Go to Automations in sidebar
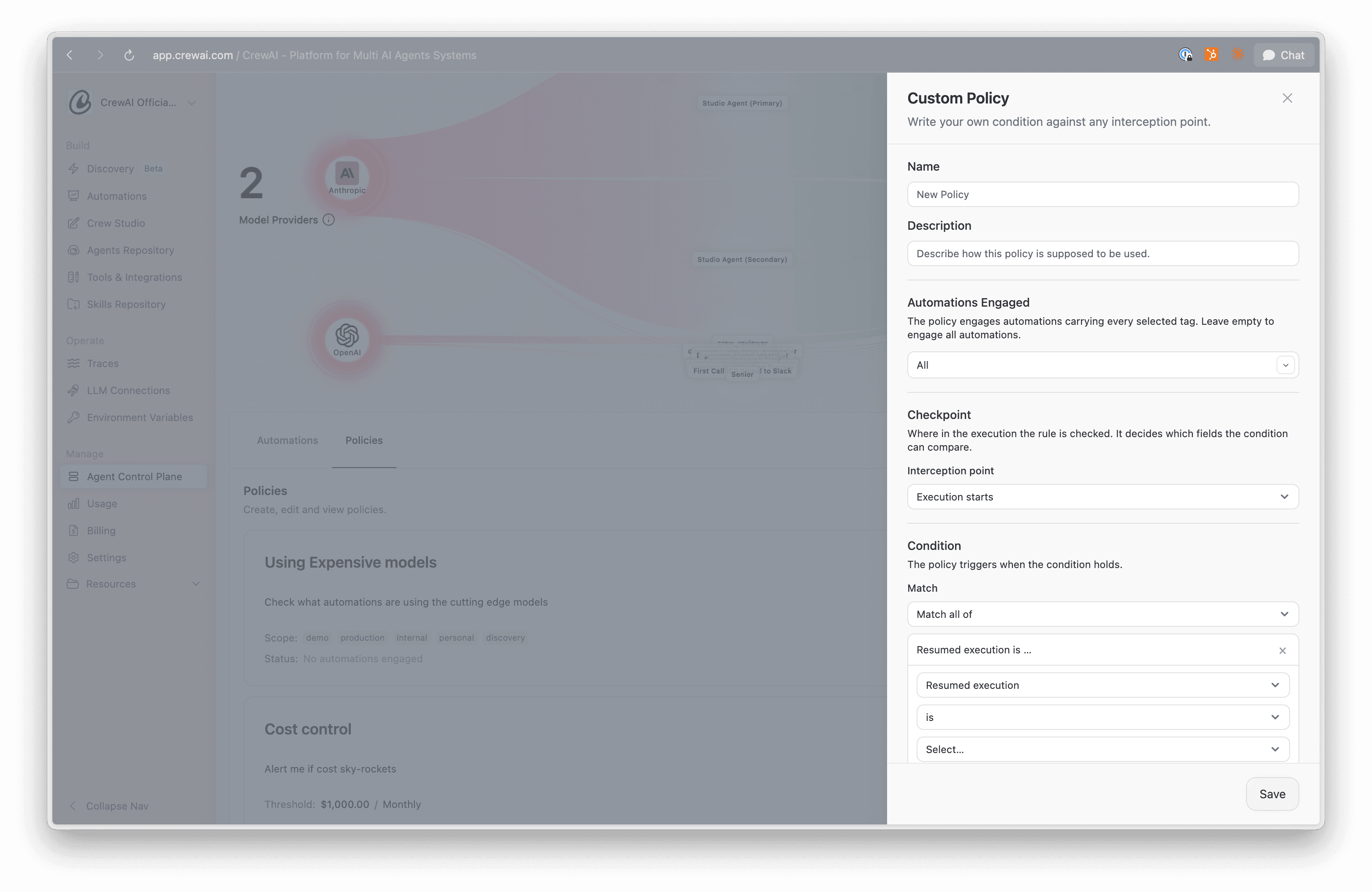Viewport: 1372px width, 892px height. point(133,196)
